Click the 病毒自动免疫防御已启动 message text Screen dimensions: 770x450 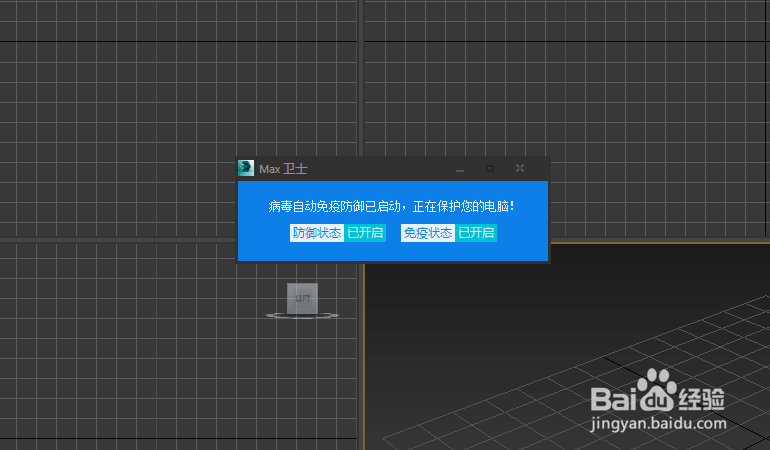pyautogui.click(x=391, y=206)
